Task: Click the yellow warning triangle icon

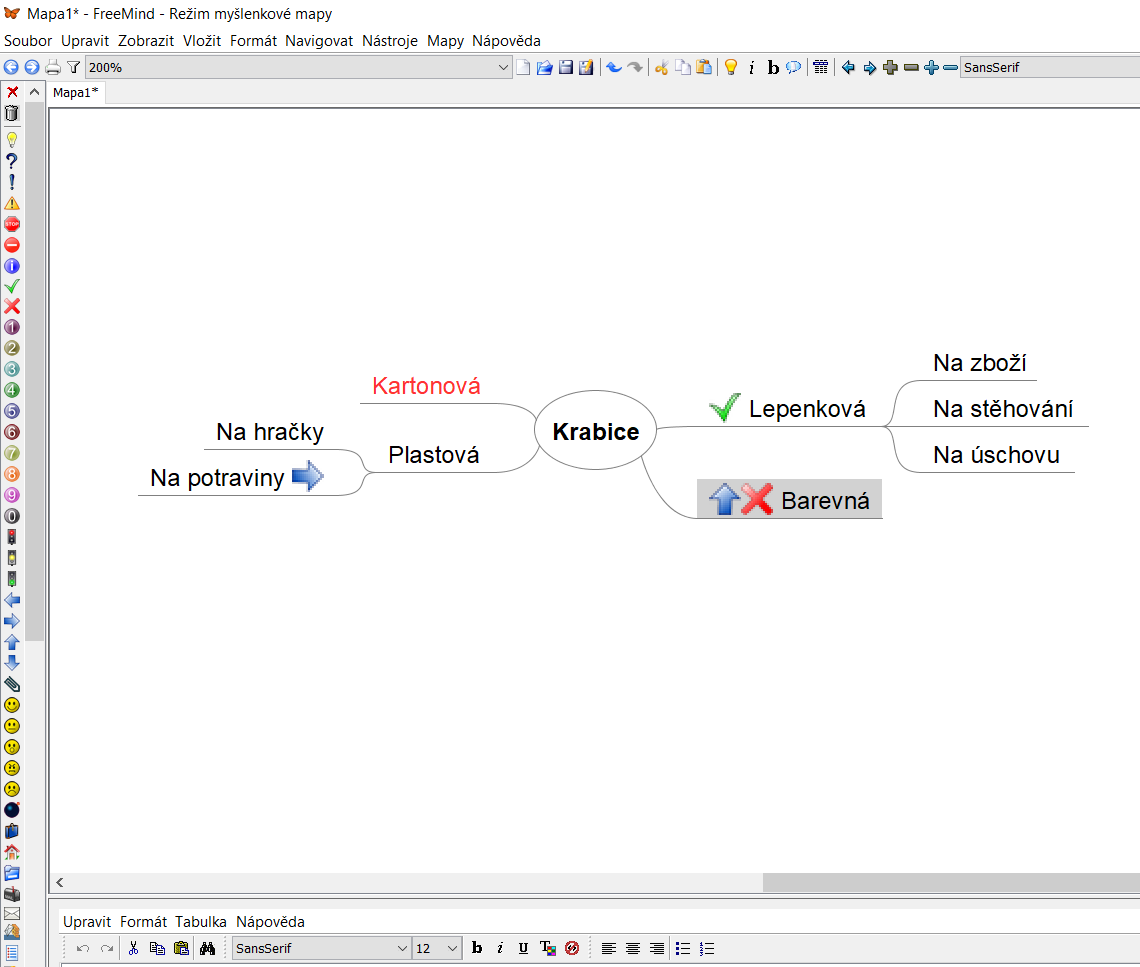Action: tap(12, 202)
